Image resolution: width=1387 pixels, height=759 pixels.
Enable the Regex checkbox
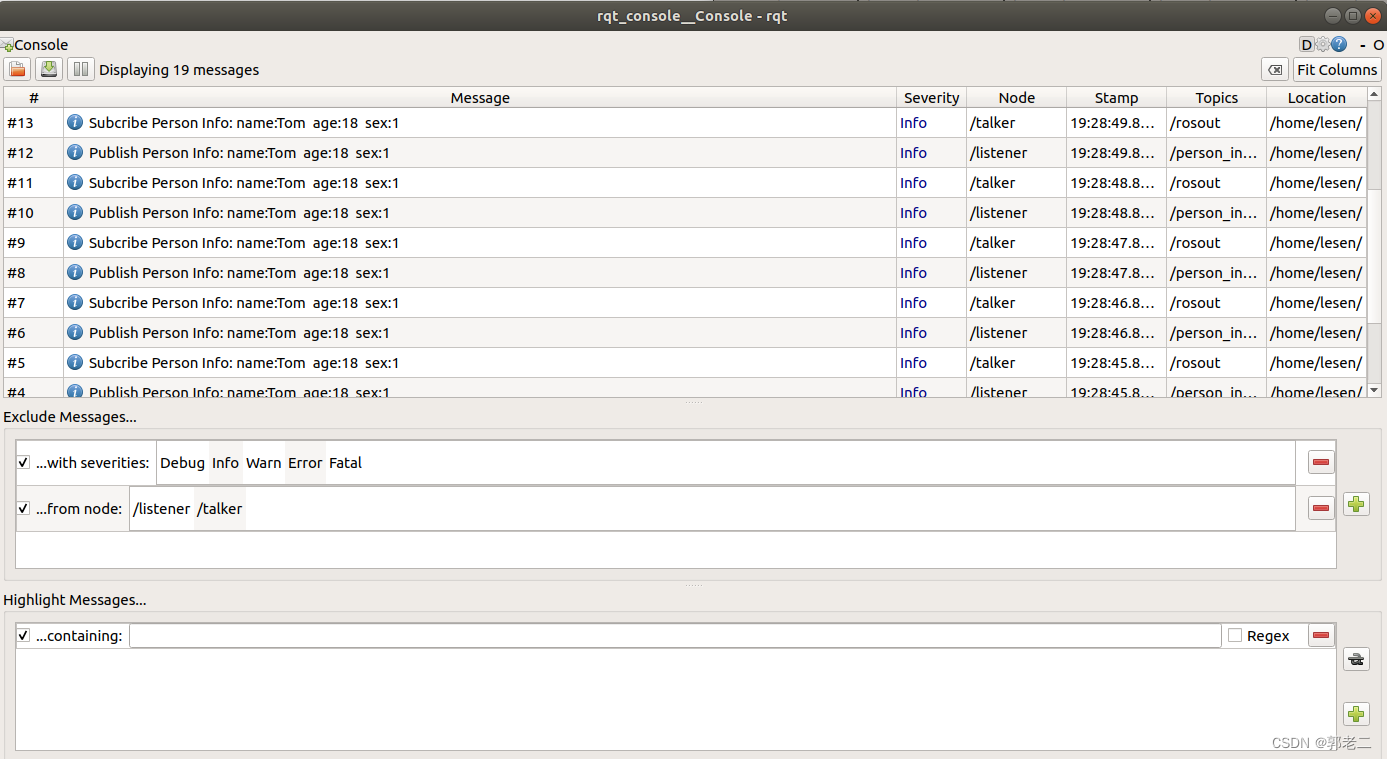(1235, 636)
